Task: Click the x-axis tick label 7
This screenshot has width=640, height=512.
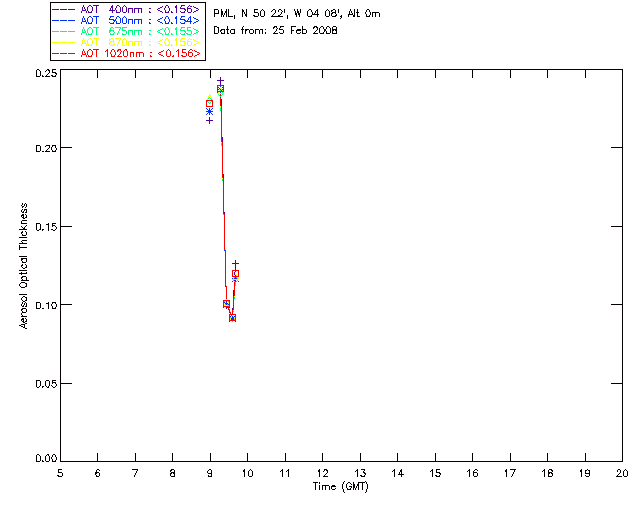Action: pos(135,473)
